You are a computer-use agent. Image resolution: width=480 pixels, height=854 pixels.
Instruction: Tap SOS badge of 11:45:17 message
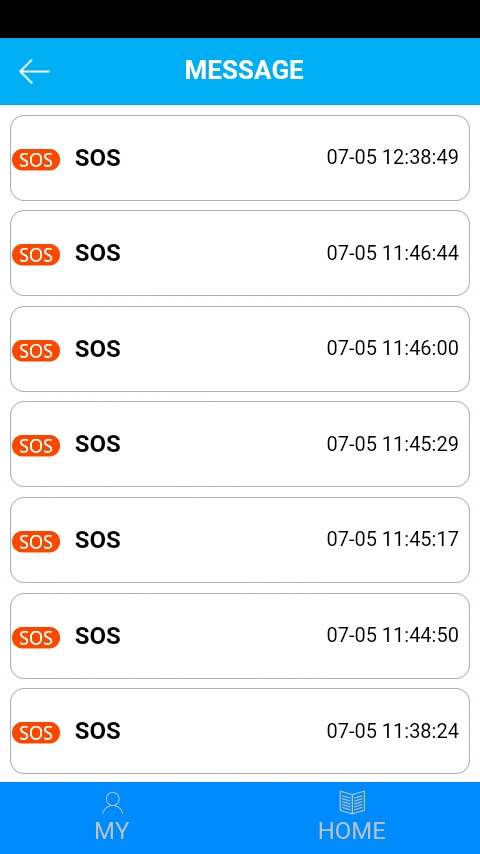pyautogui.click(x=35, y=542)
